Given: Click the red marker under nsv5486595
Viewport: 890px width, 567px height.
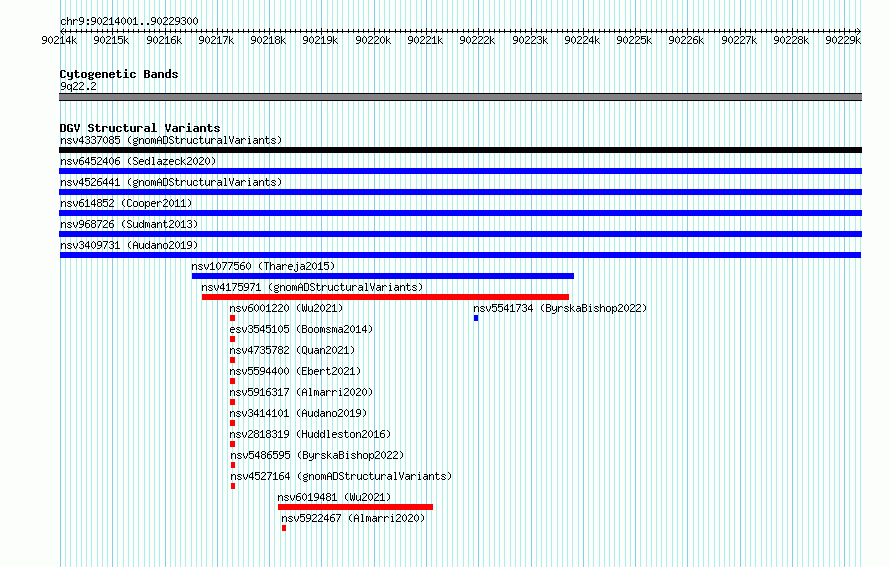Looking at the screenshot, I should click(233, 465).
